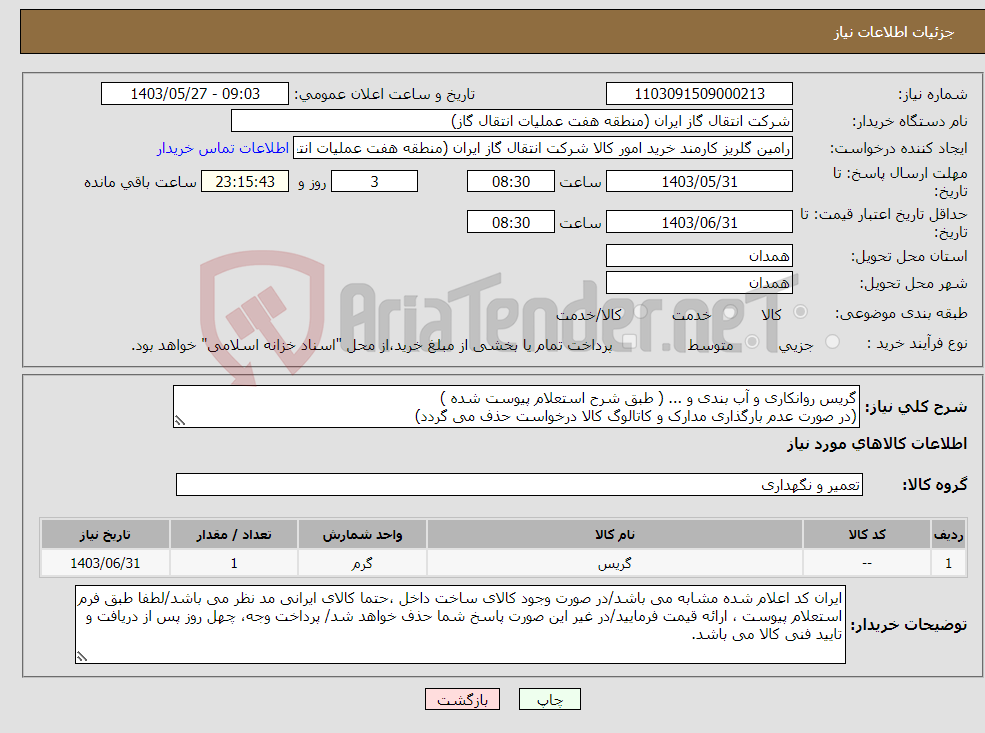The width and height of the screenshot is (985, 733).
Task: Click the remaining time 23:15:43 field
Action: point(245,182)
